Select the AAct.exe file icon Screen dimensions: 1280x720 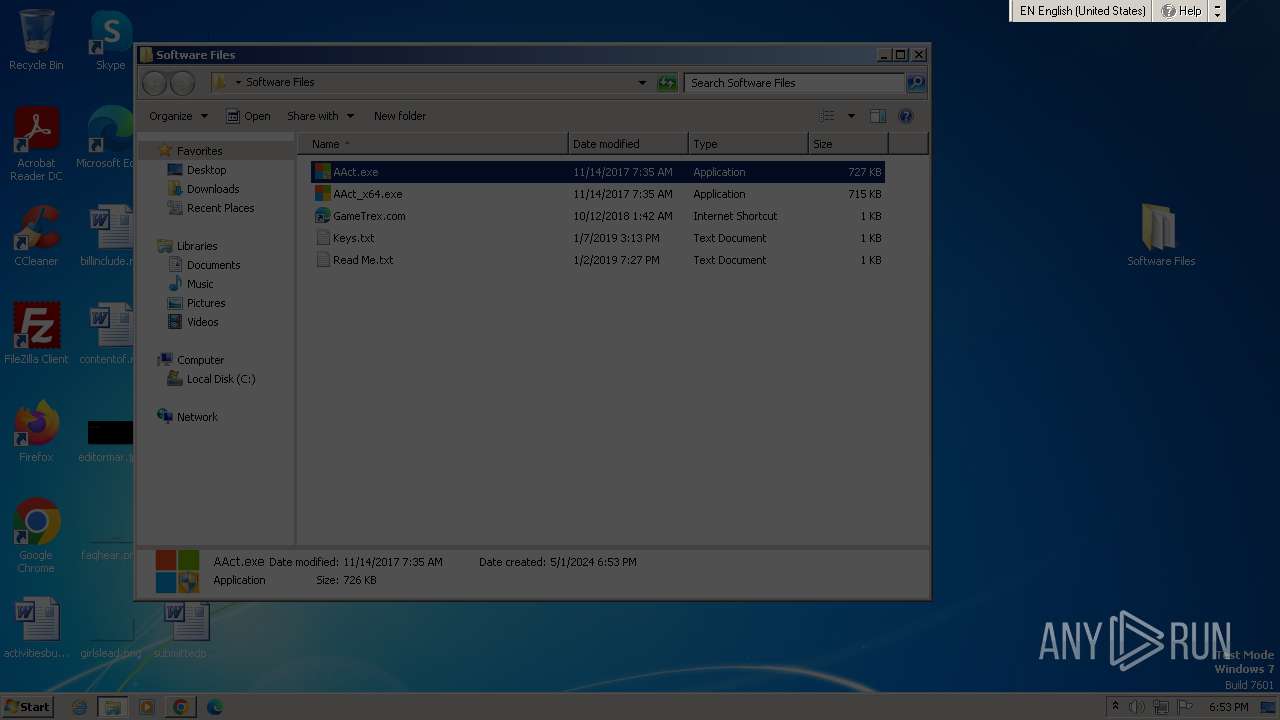[x=322, y=172]
